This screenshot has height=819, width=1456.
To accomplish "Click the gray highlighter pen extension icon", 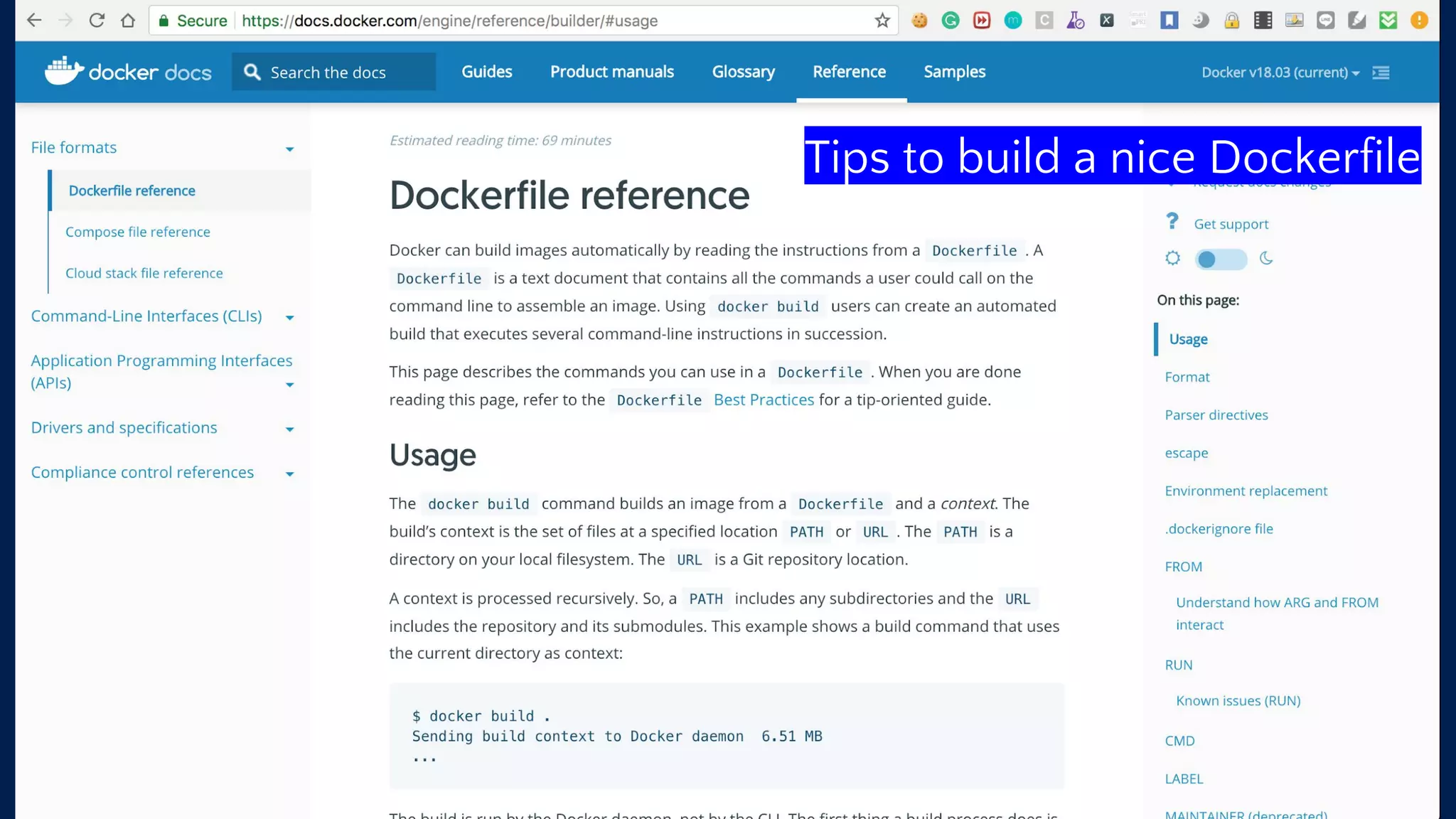I will tap(1357, 21).
